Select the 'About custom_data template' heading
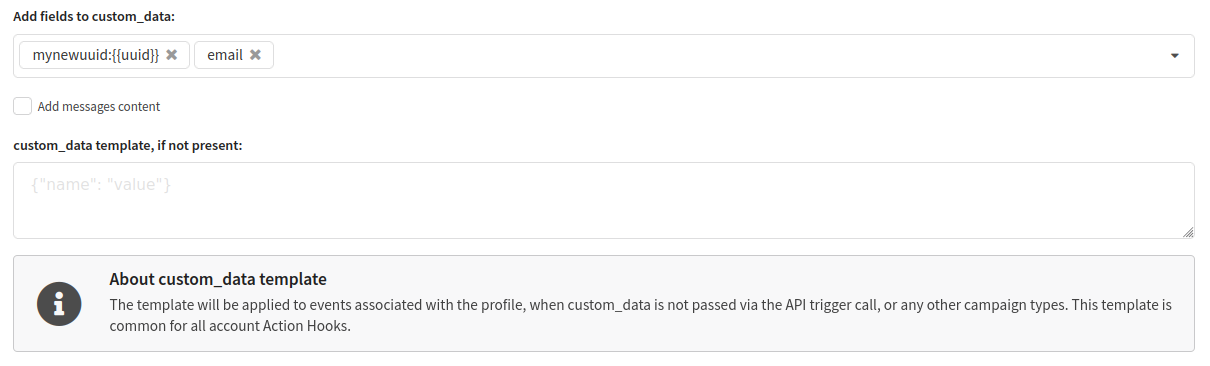This screenshot has height=366, width=1210. point(218,279)
